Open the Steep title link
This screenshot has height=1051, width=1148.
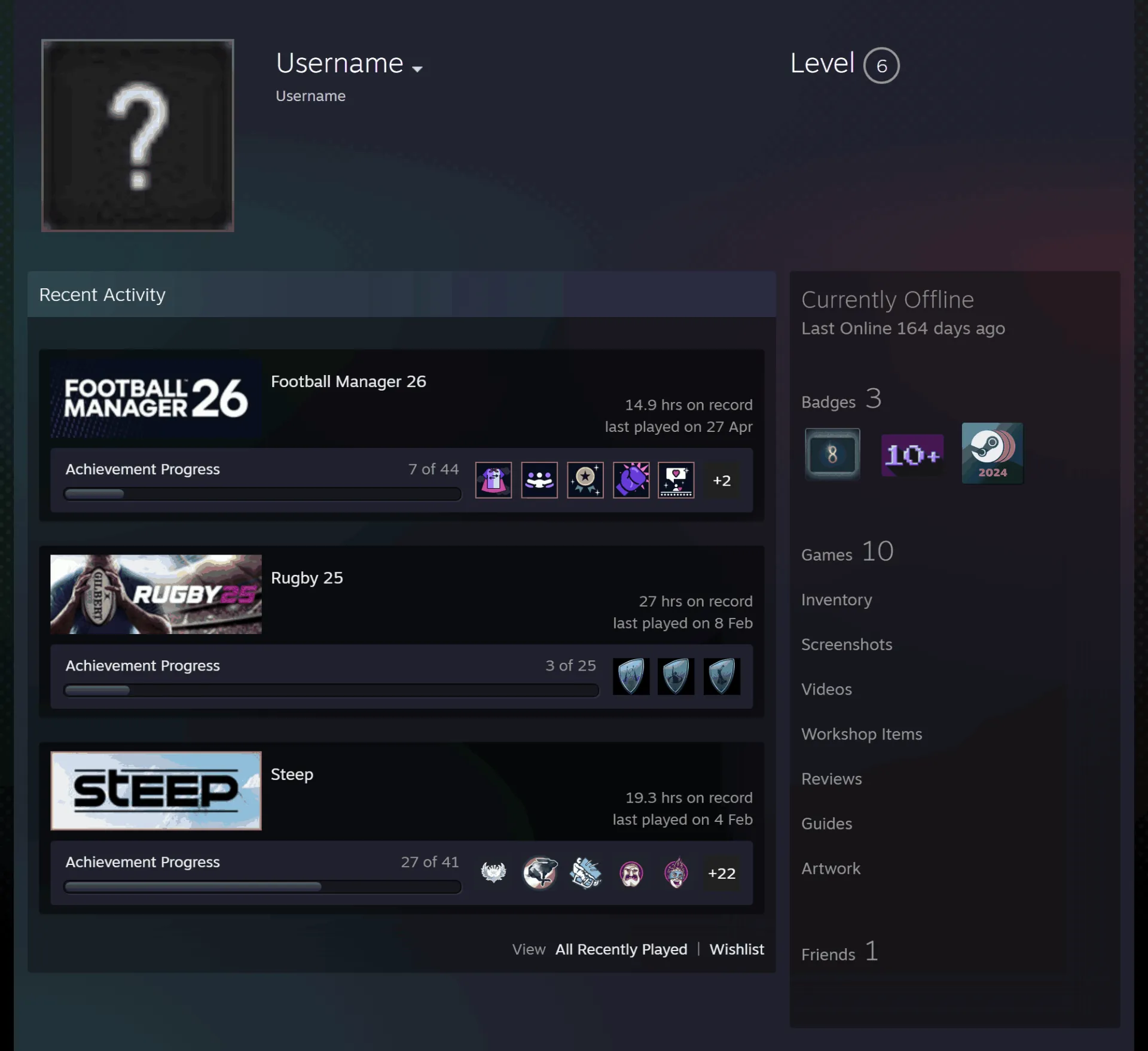pyautogui.click(x=292, y=774)
